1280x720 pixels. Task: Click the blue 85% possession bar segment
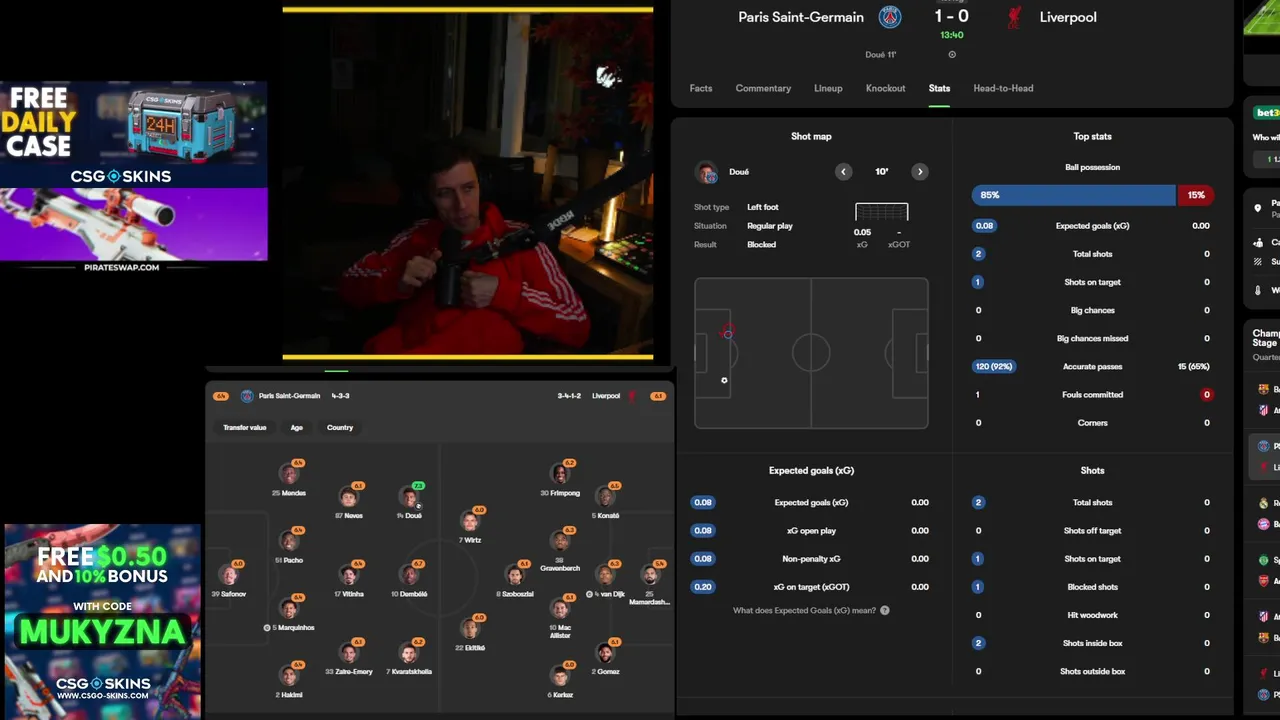coord(1073,195)
